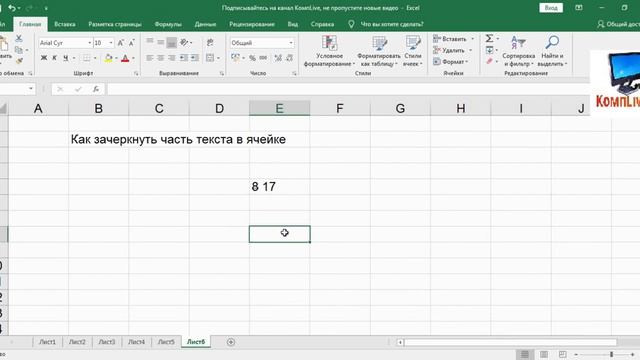The width and height of the screenshot is (640, 360).
Task: Align text right
Action: tap(171, 58)
